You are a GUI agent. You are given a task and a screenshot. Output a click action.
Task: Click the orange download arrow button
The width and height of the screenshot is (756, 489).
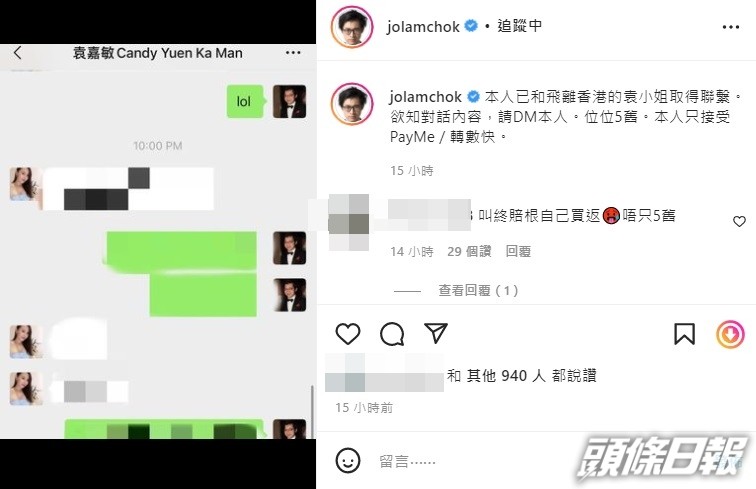(x=730, y=334)
